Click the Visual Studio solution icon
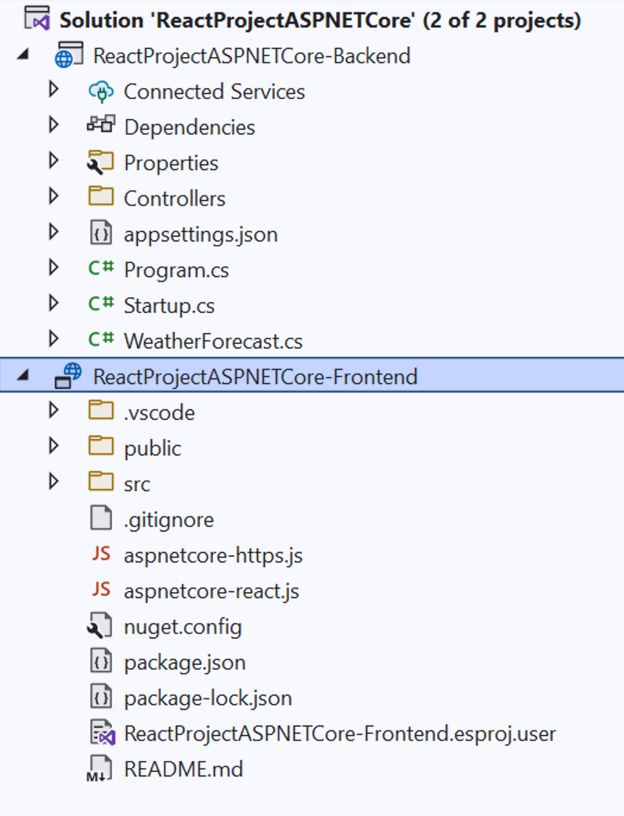Screen dimensions: 624x816 tap(37, 19)
